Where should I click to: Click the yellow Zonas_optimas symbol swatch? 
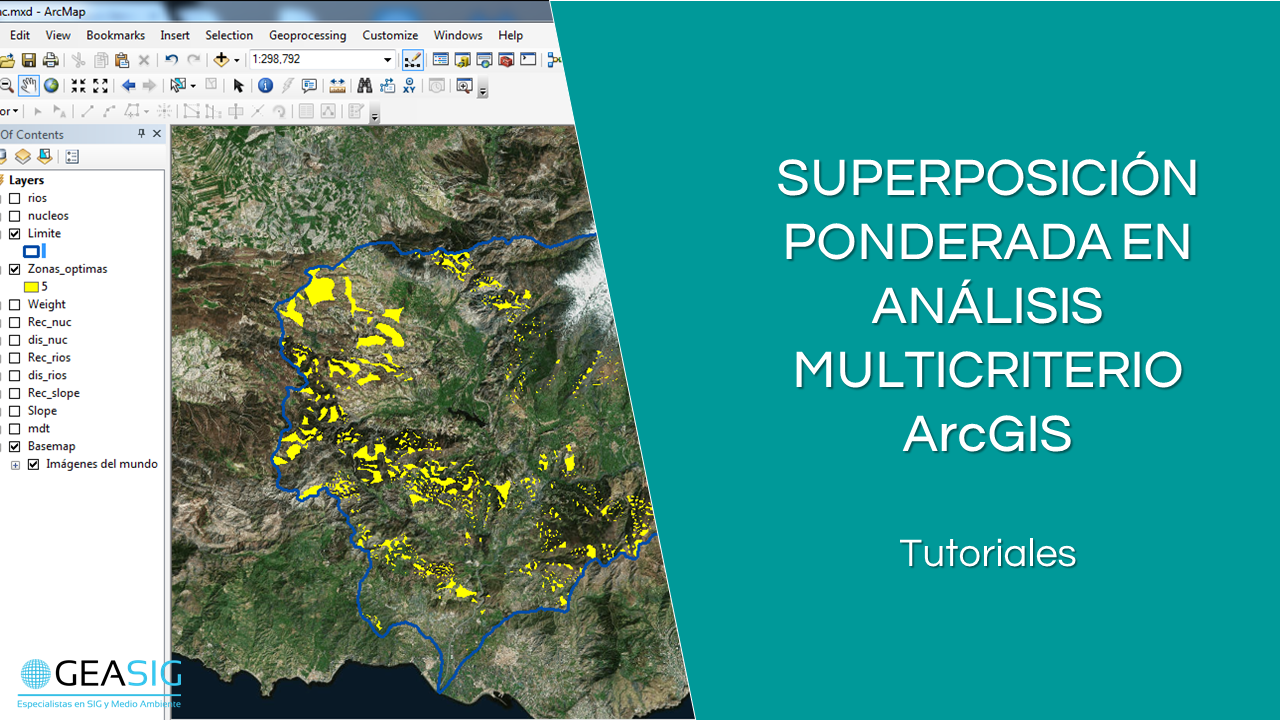point(31,287)
